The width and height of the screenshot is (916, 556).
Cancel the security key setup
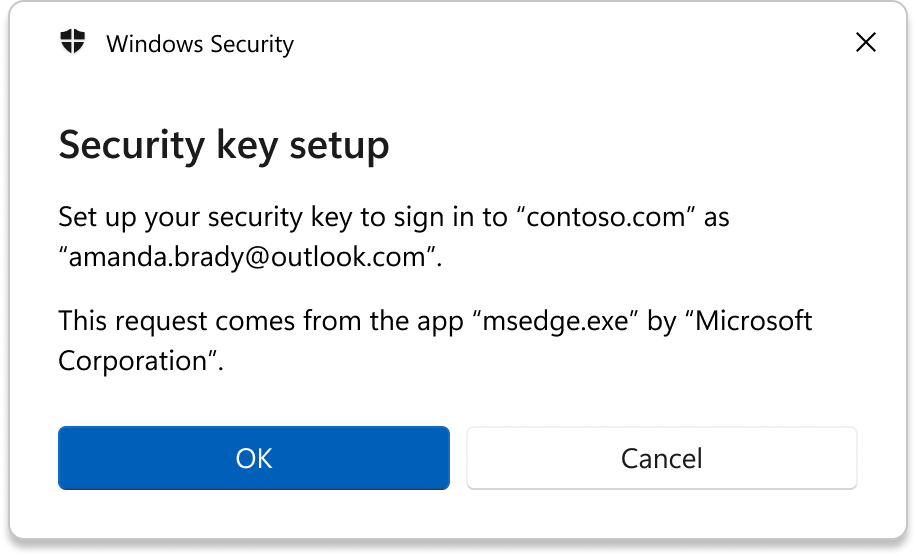[x=661, y=458]
